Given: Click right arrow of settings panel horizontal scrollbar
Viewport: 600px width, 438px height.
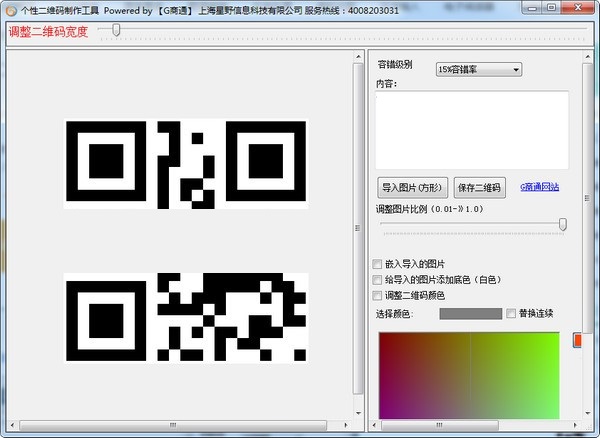Looking at the screenshot, I should [576, 425].
